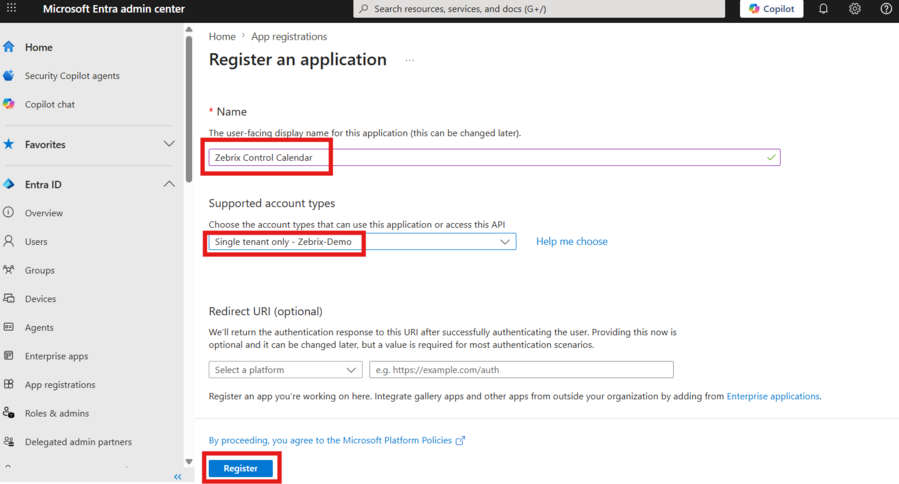Viewport: 899px width, 484px height.
Task: Click the sidebar vertical scrollbar thumb
Action: point(189,108)
